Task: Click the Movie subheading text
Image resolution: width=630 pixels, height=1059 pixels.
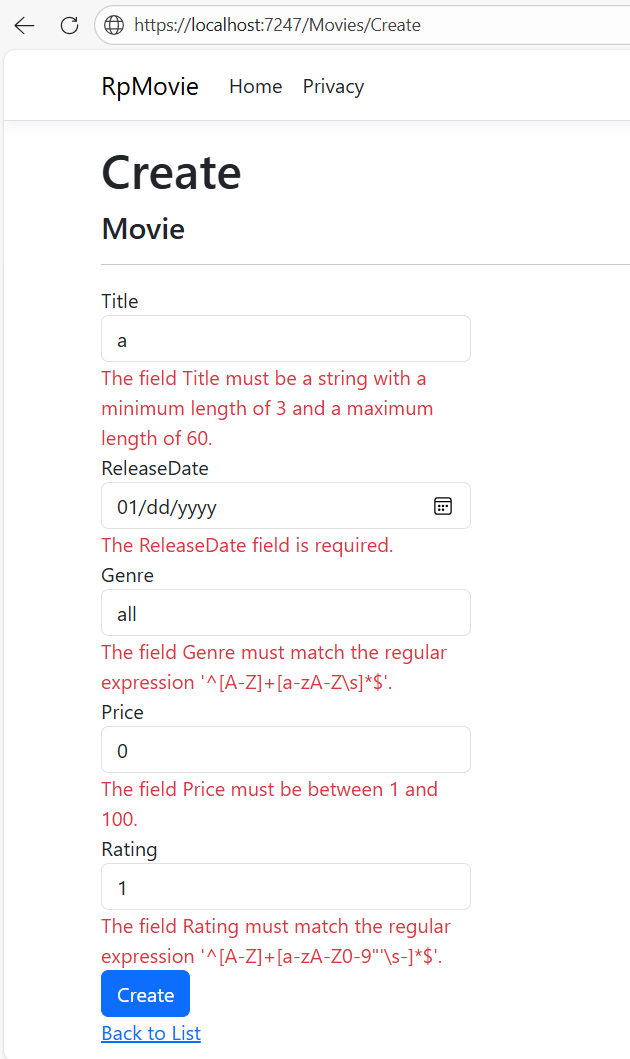Action: (x=142, y=229)
